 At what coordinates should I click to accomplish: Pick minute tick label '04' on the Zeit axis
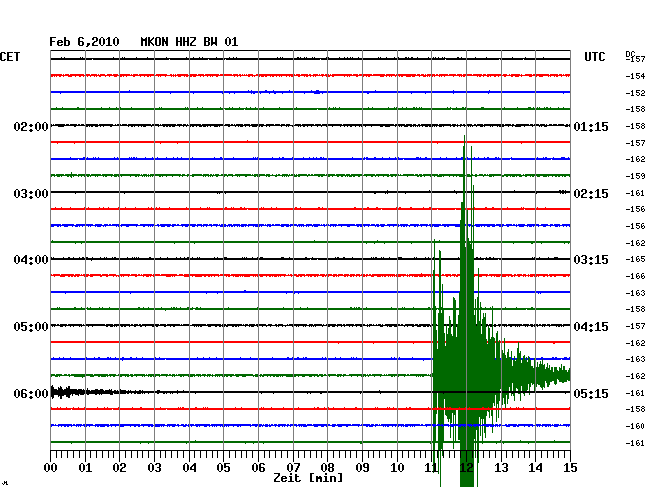(189, 468)
